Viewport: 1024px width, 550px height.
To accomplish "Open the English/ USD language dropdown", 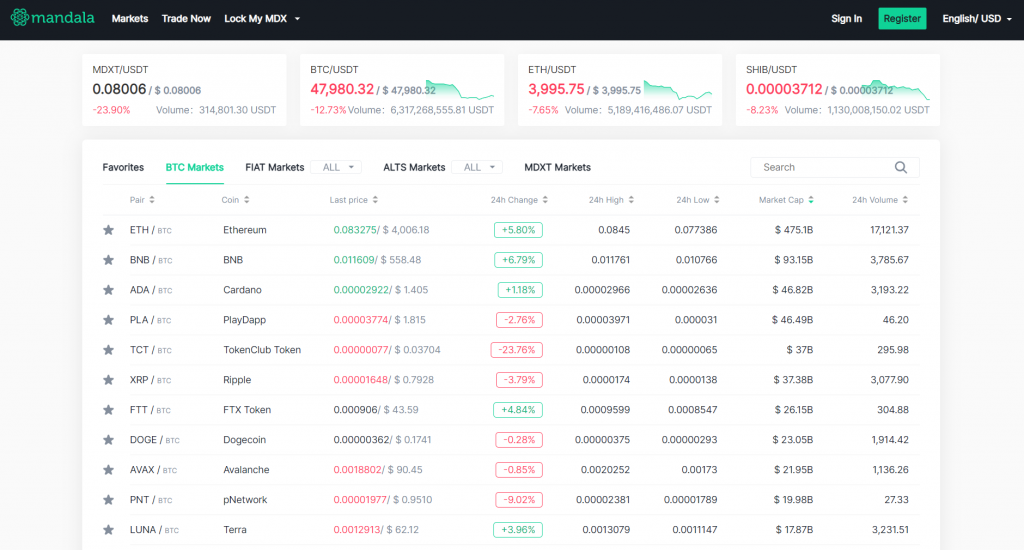I will (x=977, y=18).
